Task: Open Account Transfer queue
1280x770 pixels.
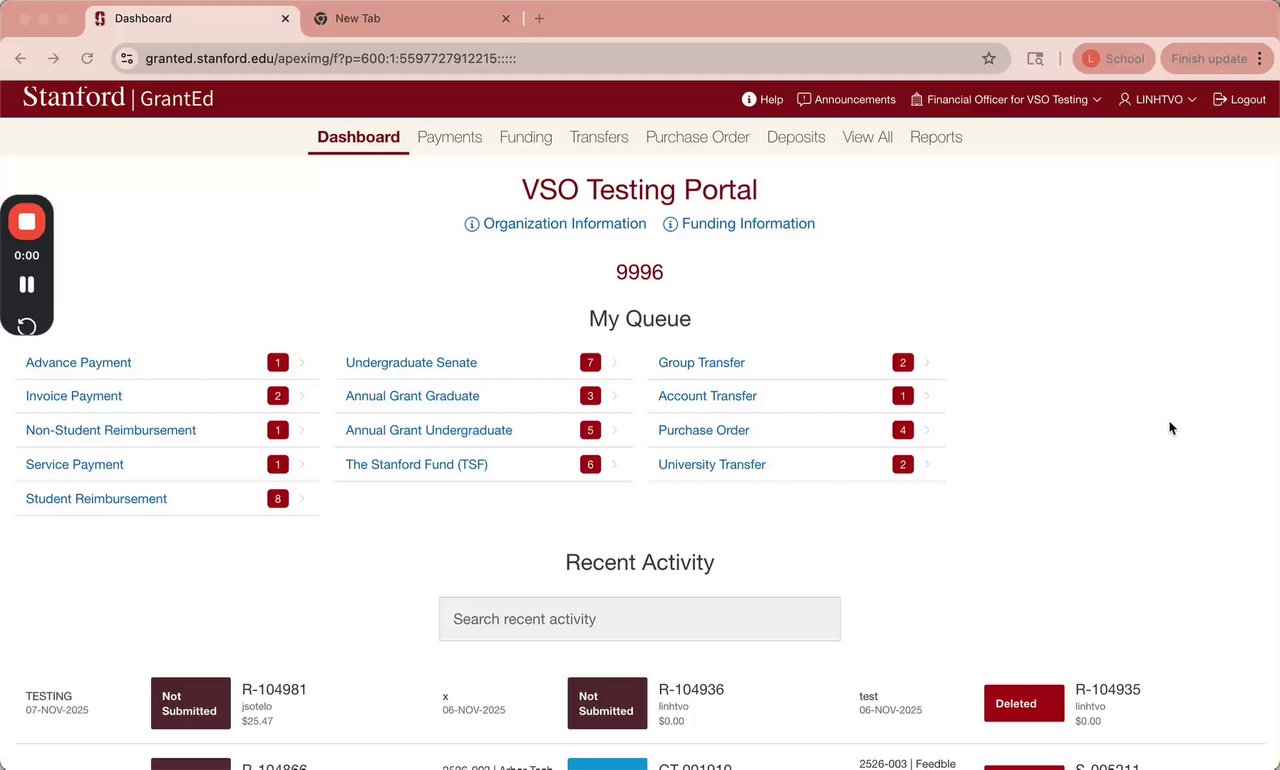Action: point(707,396)
